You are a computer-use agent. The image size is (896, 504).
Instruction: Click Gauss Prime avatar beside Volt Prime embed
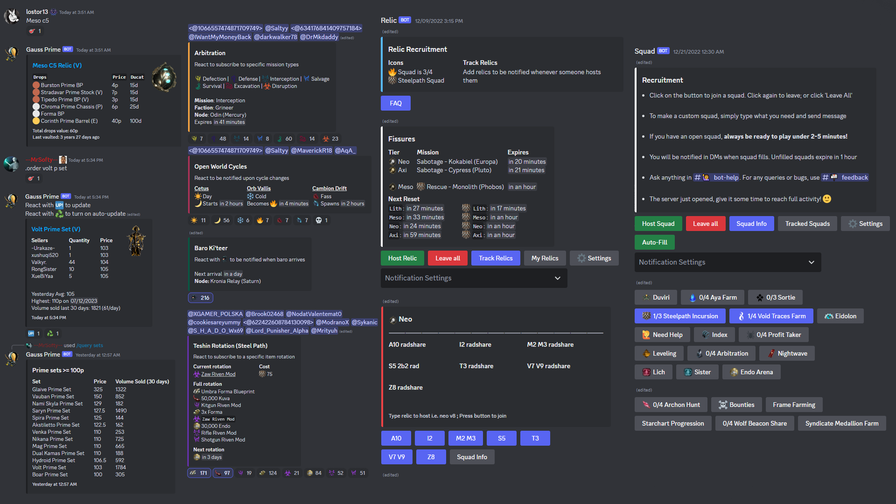tap(11, 201)
